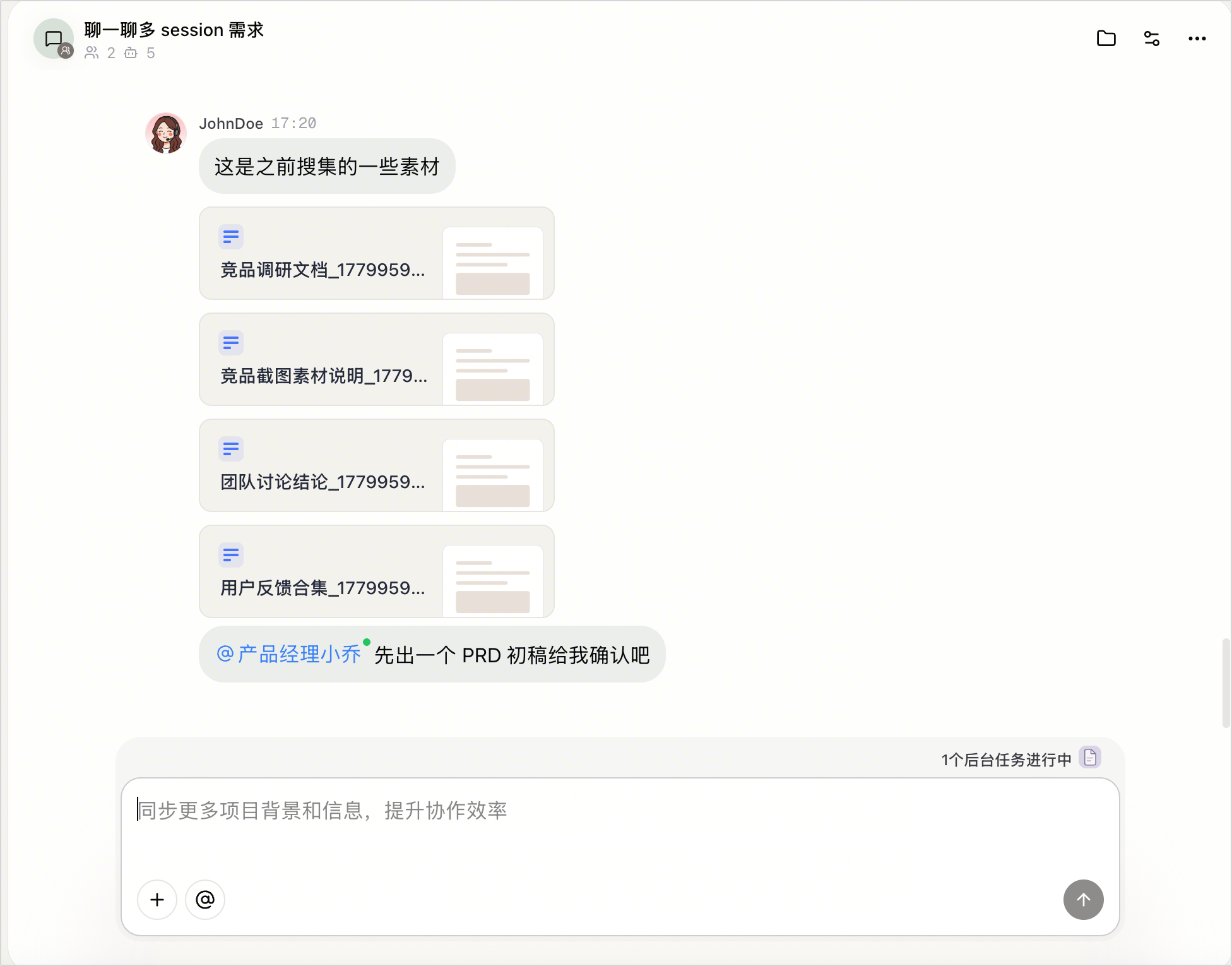Click the @产品经理小乔 mention link

click(x=288, y=654)
